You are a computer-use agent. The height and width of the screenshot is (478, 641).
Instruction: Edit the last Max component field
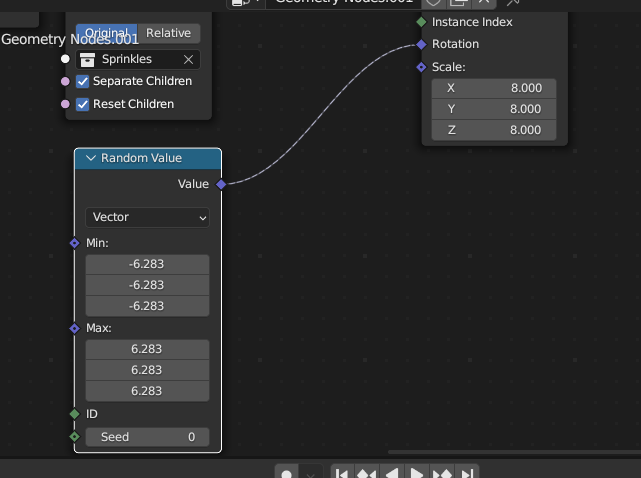148,391
